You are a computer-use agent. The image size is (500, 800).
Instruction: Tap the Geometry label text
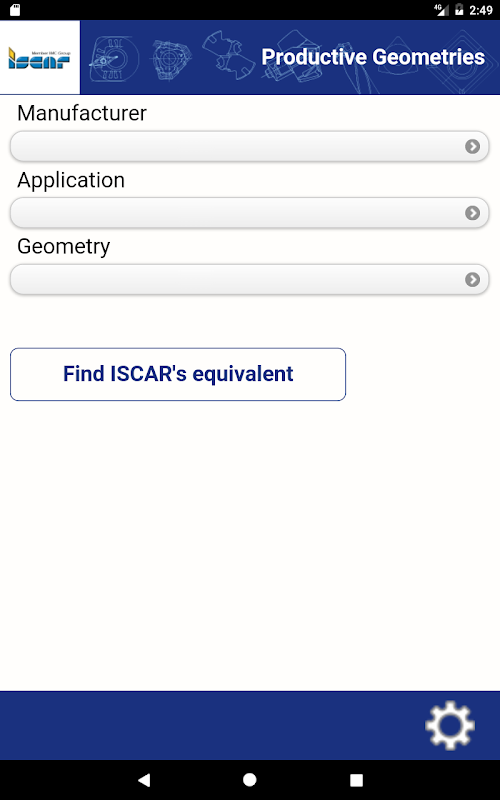[63, 246]
